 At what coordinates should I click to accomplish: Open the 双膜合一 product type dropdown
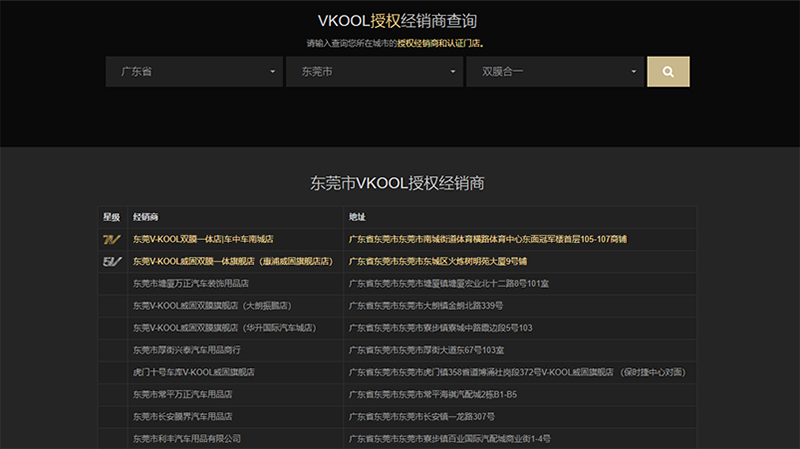coord(555,71)
